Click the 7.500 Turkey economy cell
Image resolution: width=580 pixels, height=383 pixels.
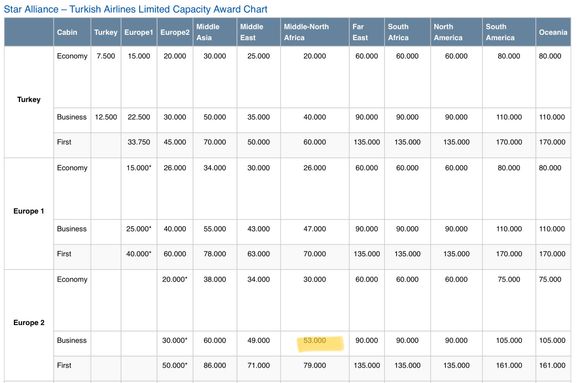(106, 56)
